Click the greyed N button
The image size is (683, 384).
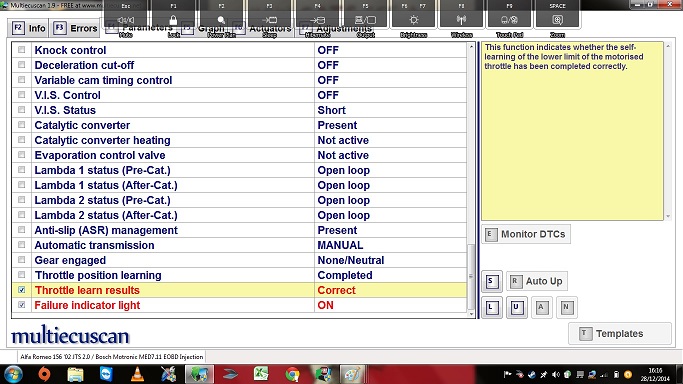(566, 307)
